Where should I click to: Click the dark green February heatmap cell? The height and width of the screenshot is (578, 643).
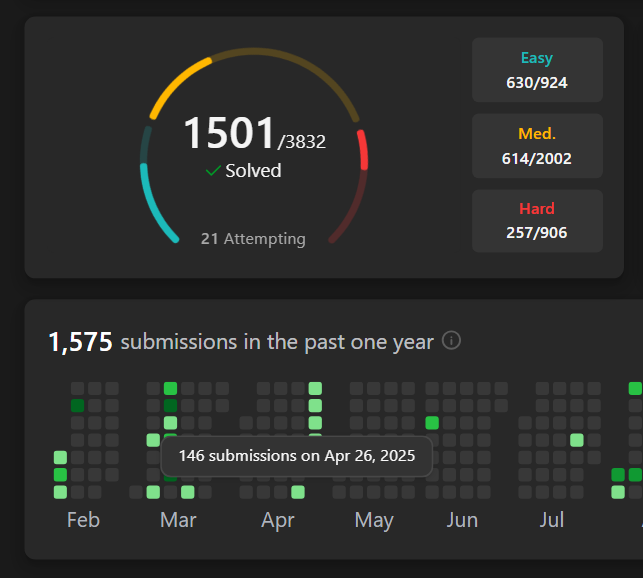78,405
